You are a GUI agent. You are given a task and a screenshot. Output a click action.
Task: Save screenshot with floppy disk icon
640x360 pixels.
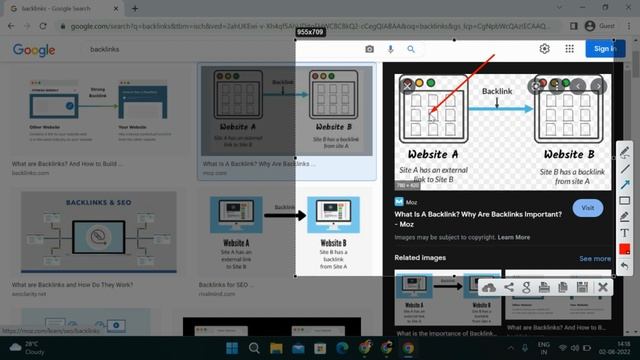(x=582, y=287)
